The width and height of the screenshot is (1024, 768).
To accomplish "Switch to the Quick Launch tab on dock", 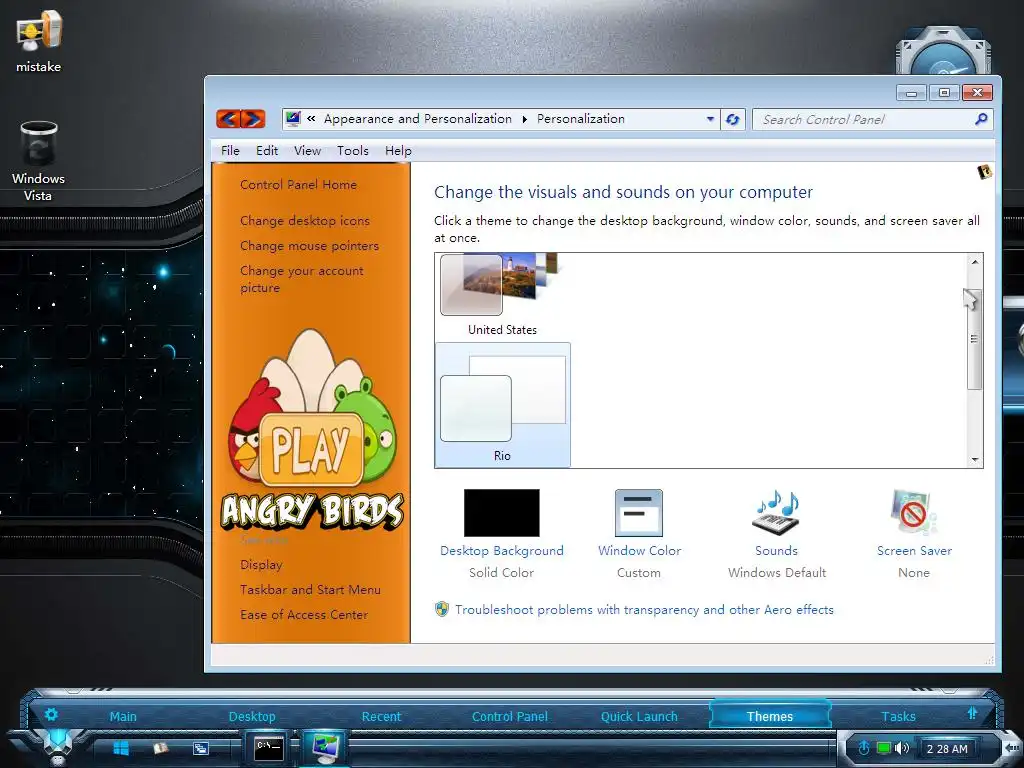I will [x=639, y=716].
